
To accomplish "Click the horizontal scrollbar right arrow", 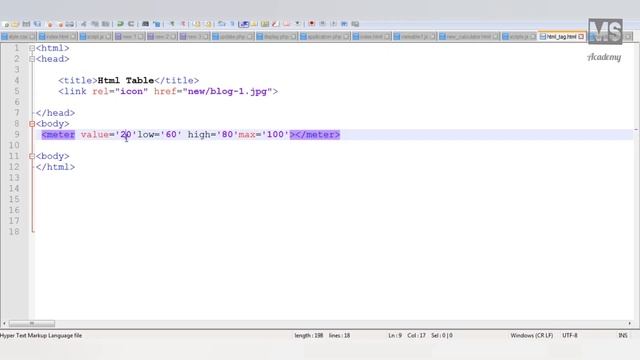I will (x=629, y=324).
